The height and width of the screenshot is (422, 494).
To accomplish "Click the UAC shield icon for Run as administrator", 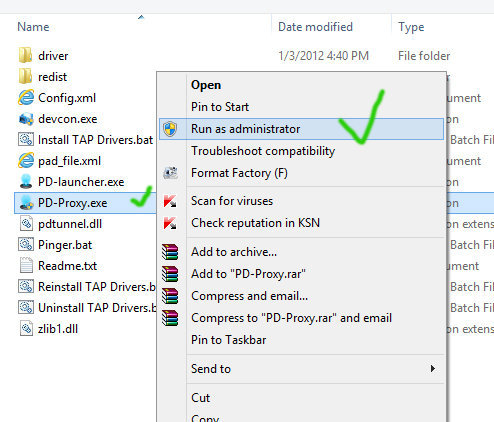I will coord(170,129).
